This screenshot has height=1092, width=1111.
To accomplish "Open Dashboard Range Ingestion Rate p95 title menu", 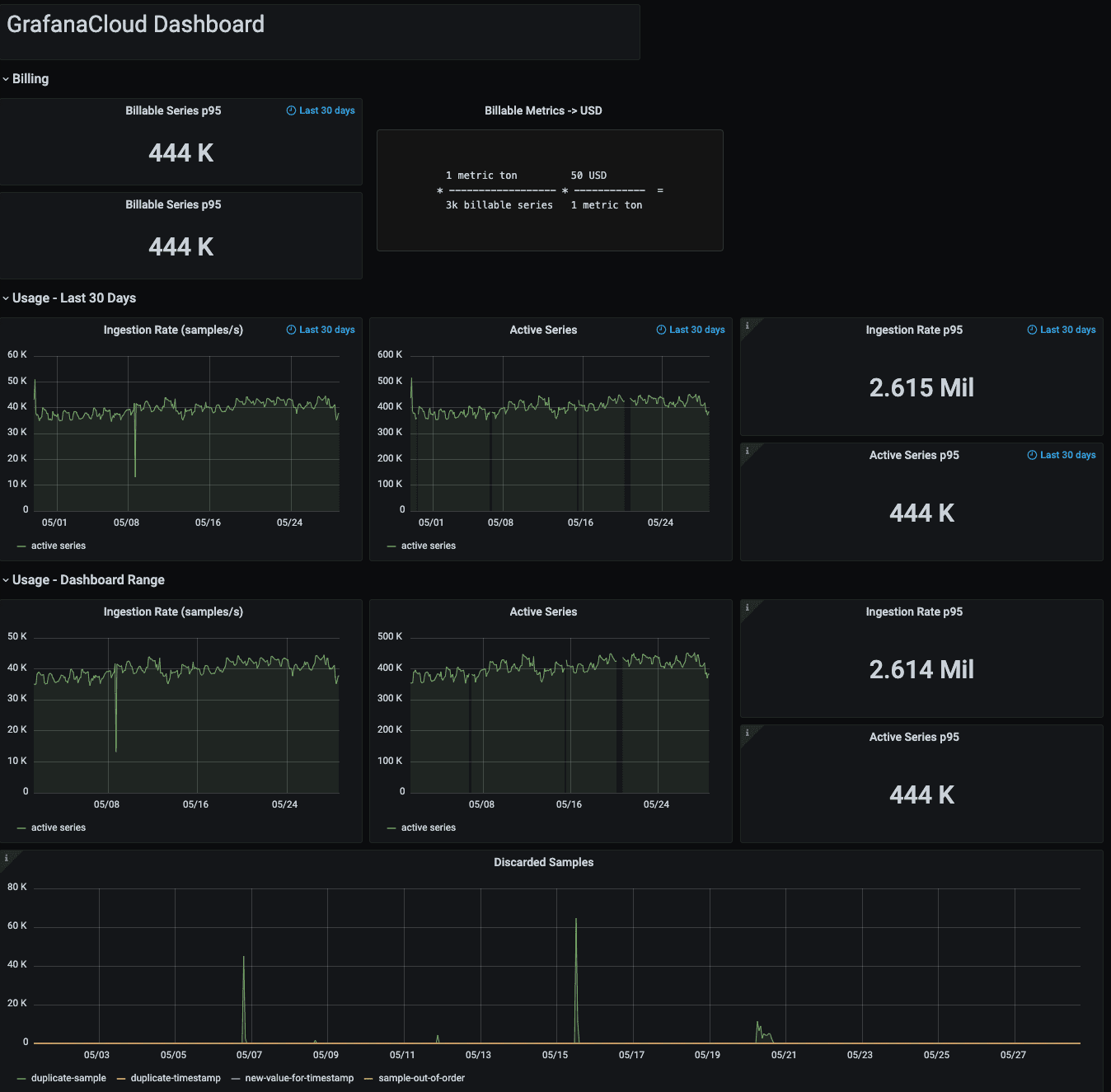I will coord(914,612).
